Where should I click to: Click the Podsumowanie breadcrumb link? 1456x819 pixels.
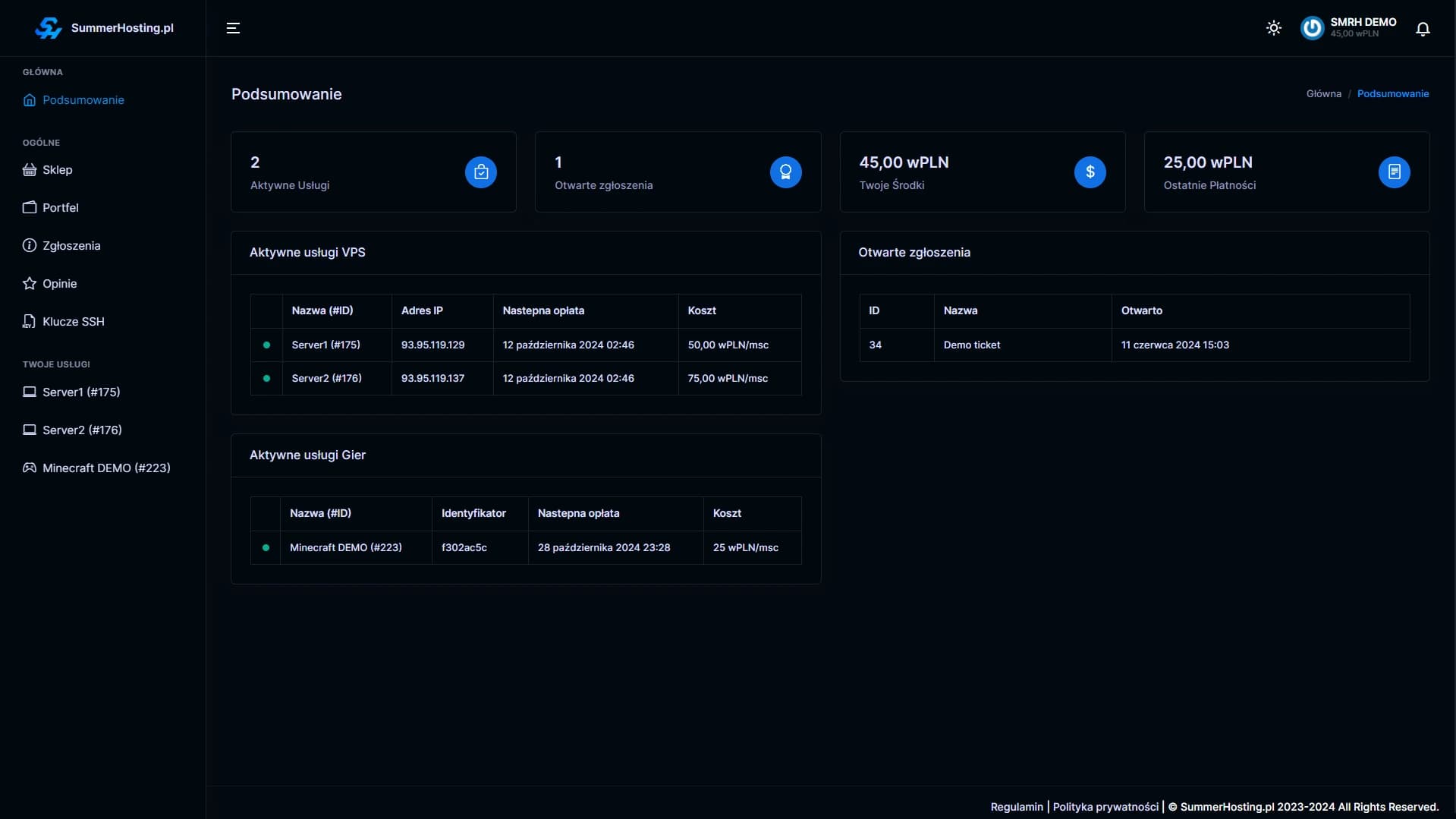coord(1393,94)
